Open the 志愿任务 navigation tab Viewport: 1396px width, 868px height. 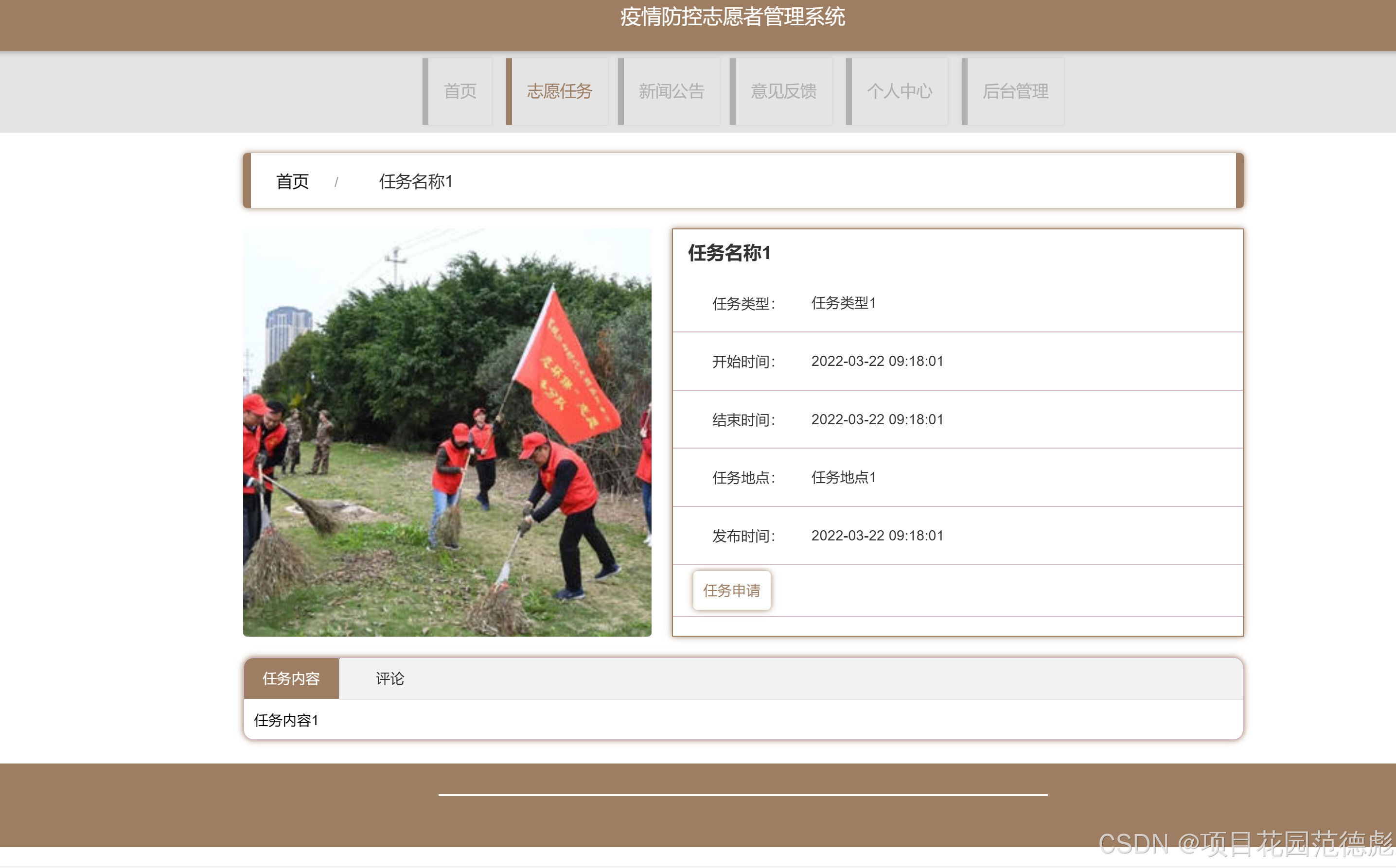tap(559, 91)
